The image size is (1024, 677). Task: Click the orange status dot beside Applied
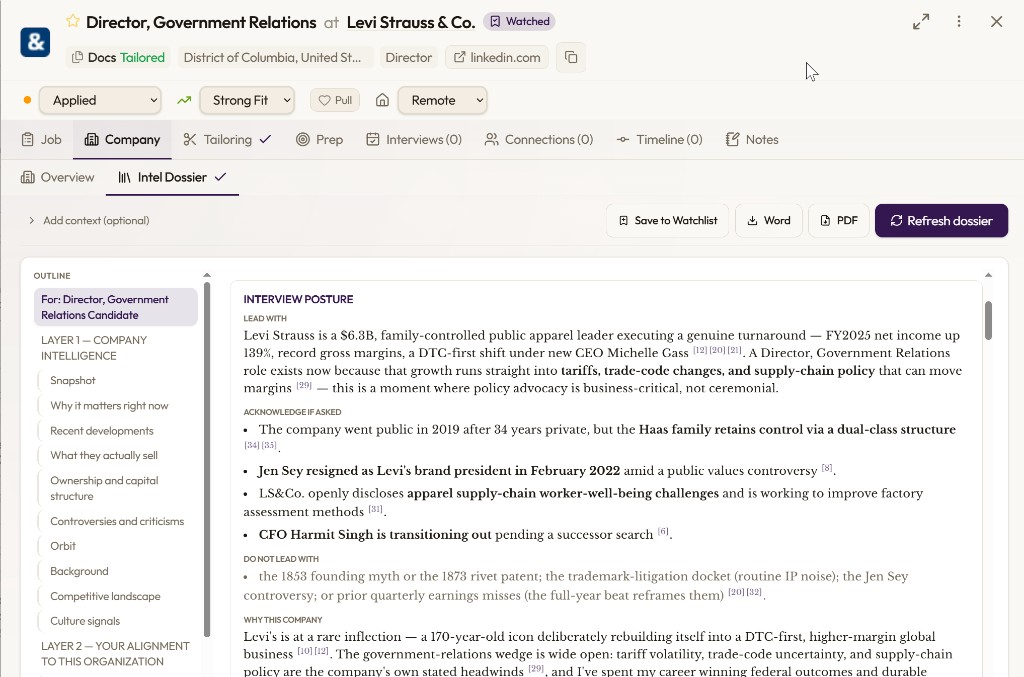[x=27, y=100]
